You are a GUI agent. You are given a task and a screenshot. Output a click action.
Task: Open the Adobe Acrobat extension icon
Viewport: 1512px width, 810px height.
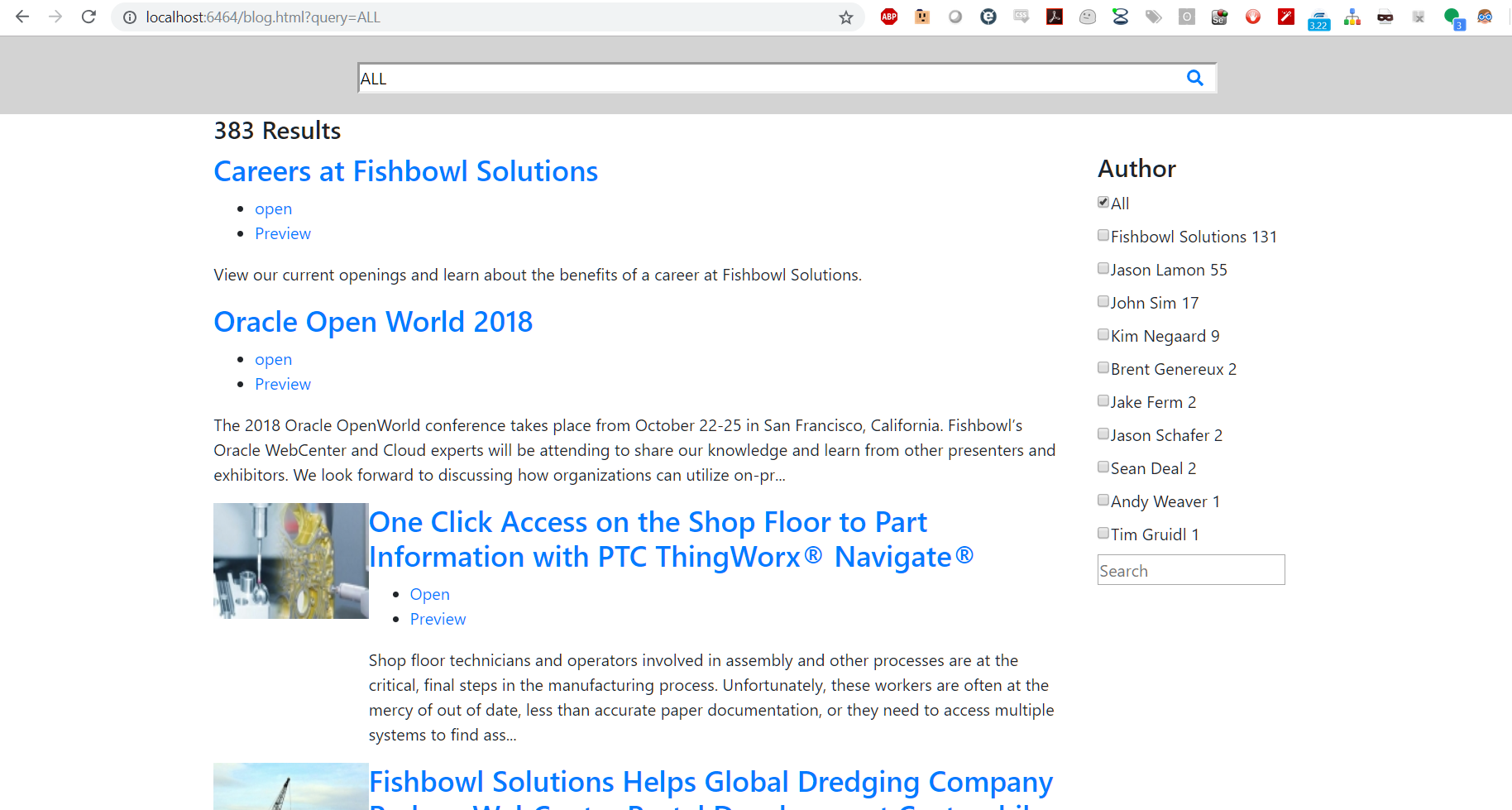click(x=1055, y=17)
